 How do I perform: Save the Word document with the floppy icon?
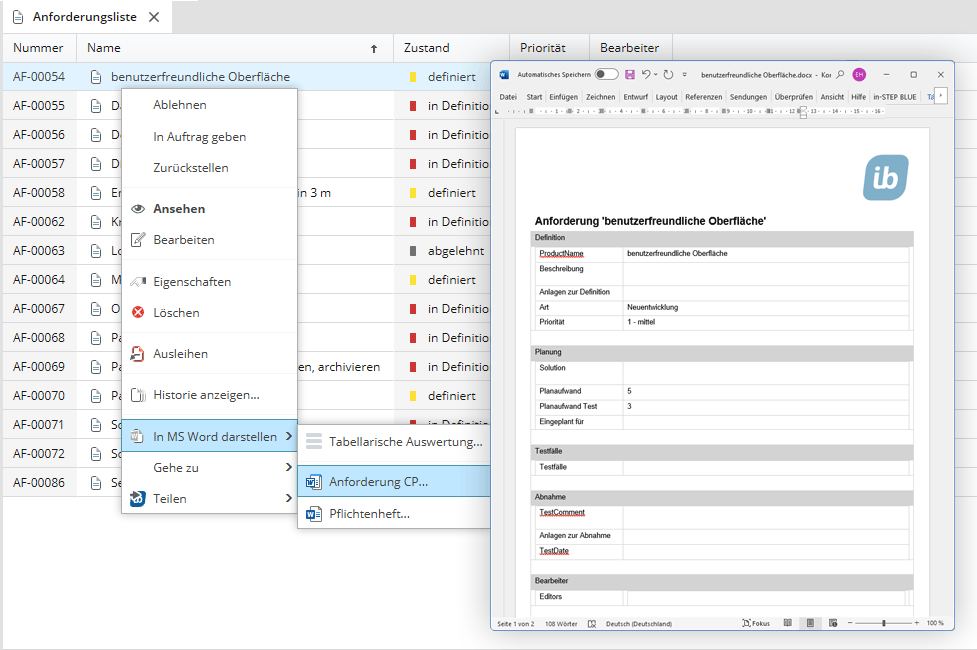(630, 75)
